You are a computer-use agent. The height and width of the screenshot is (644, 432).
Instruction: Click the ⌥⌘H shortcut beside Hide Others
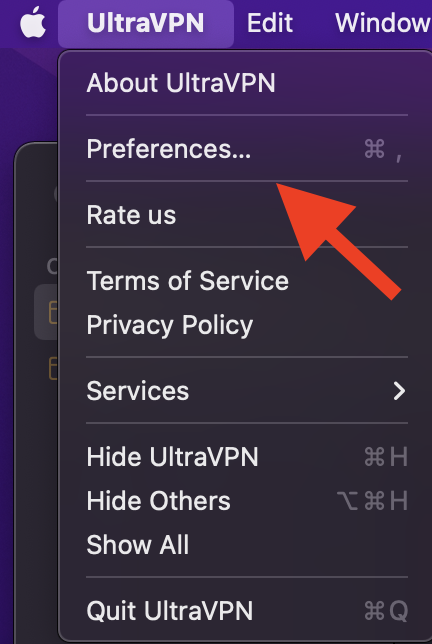pos(372,501)
